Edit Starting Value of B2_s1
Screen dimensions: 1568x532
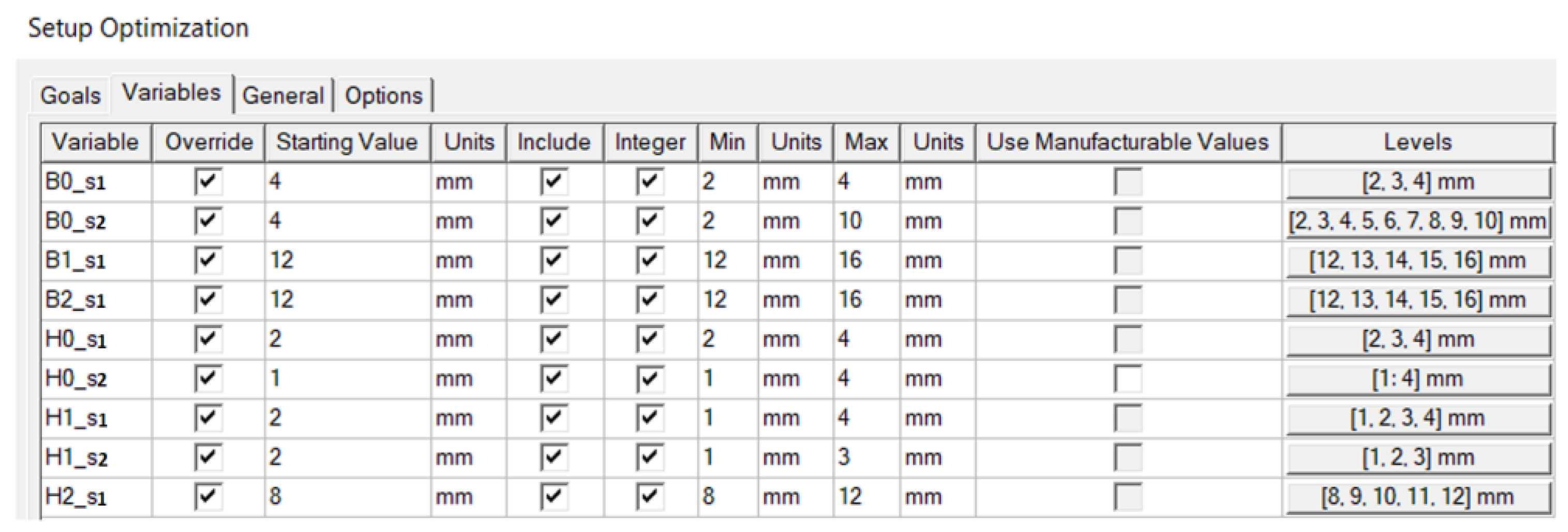pos(347,300)
